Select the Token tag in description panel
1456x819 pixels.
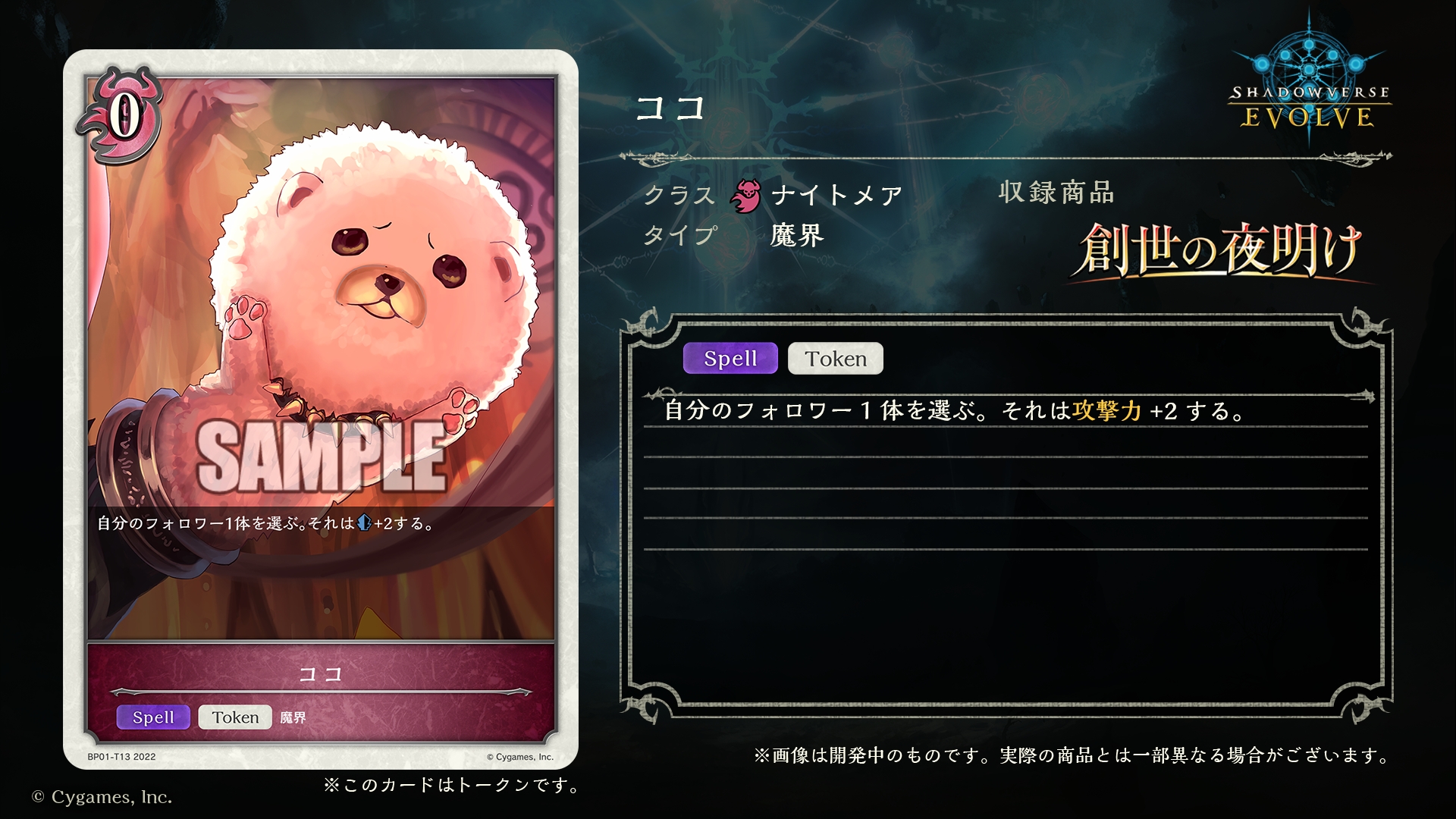pyautogui.click(x=836, y=358)
